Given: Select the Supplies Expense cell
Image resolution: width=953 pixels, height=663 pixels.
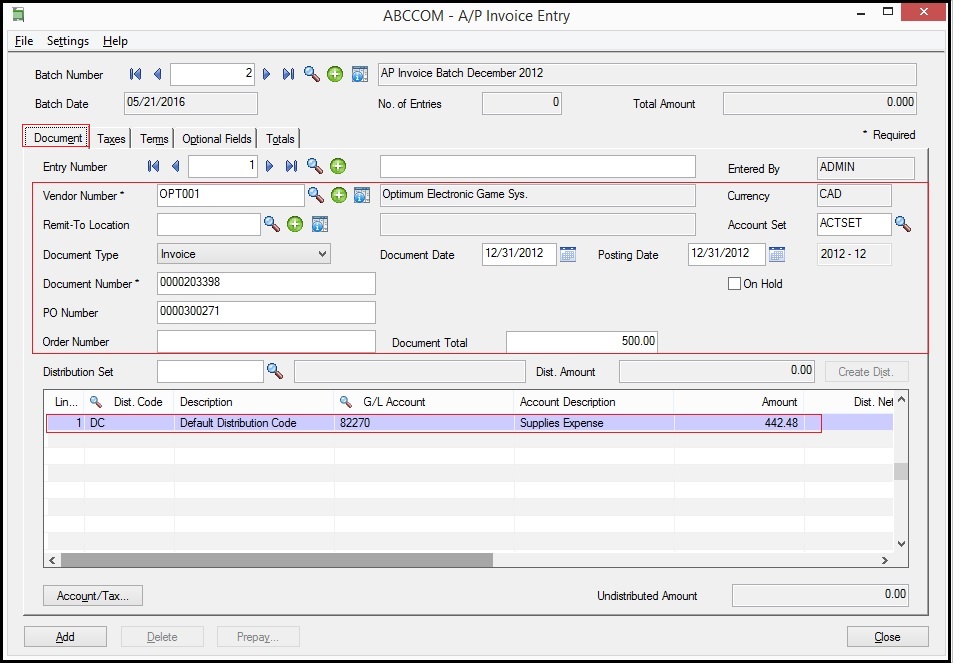Looking at the screenshot, I should click(x=594, y=422).
